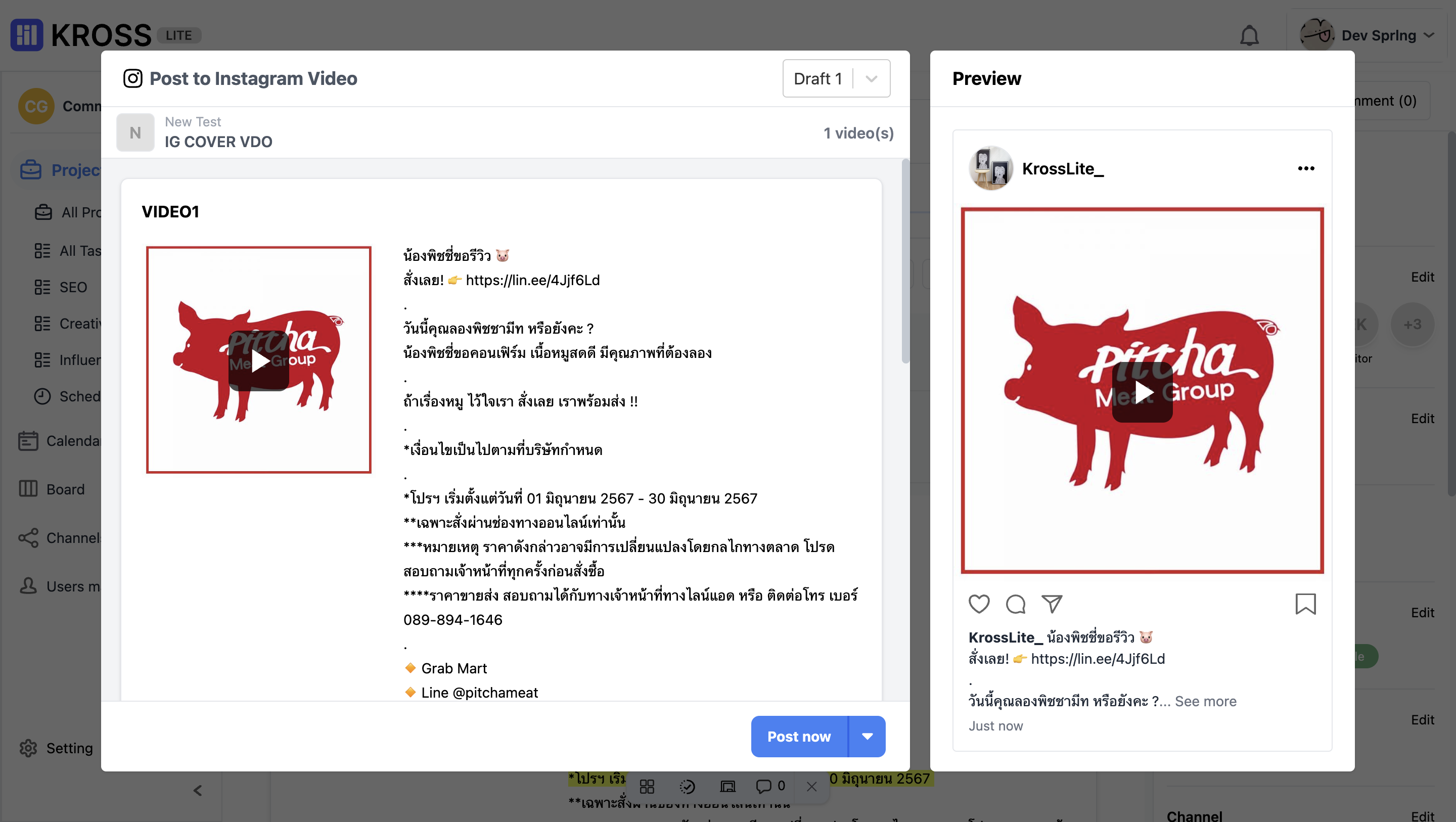Open Channels share icon in sidebar

[x=28, y=537]
